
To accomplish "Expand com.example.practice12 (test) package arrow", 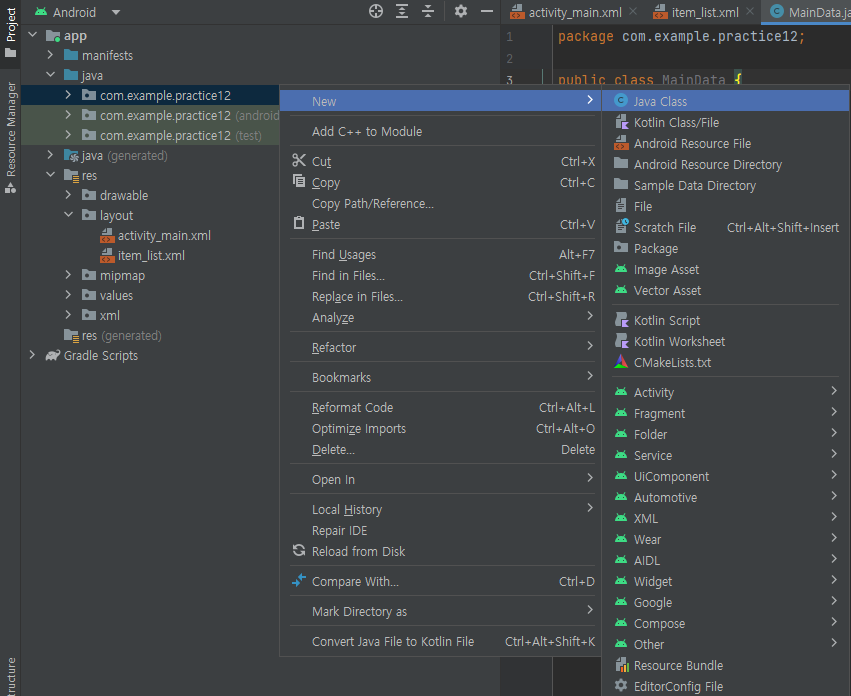I will coord(68,135).
